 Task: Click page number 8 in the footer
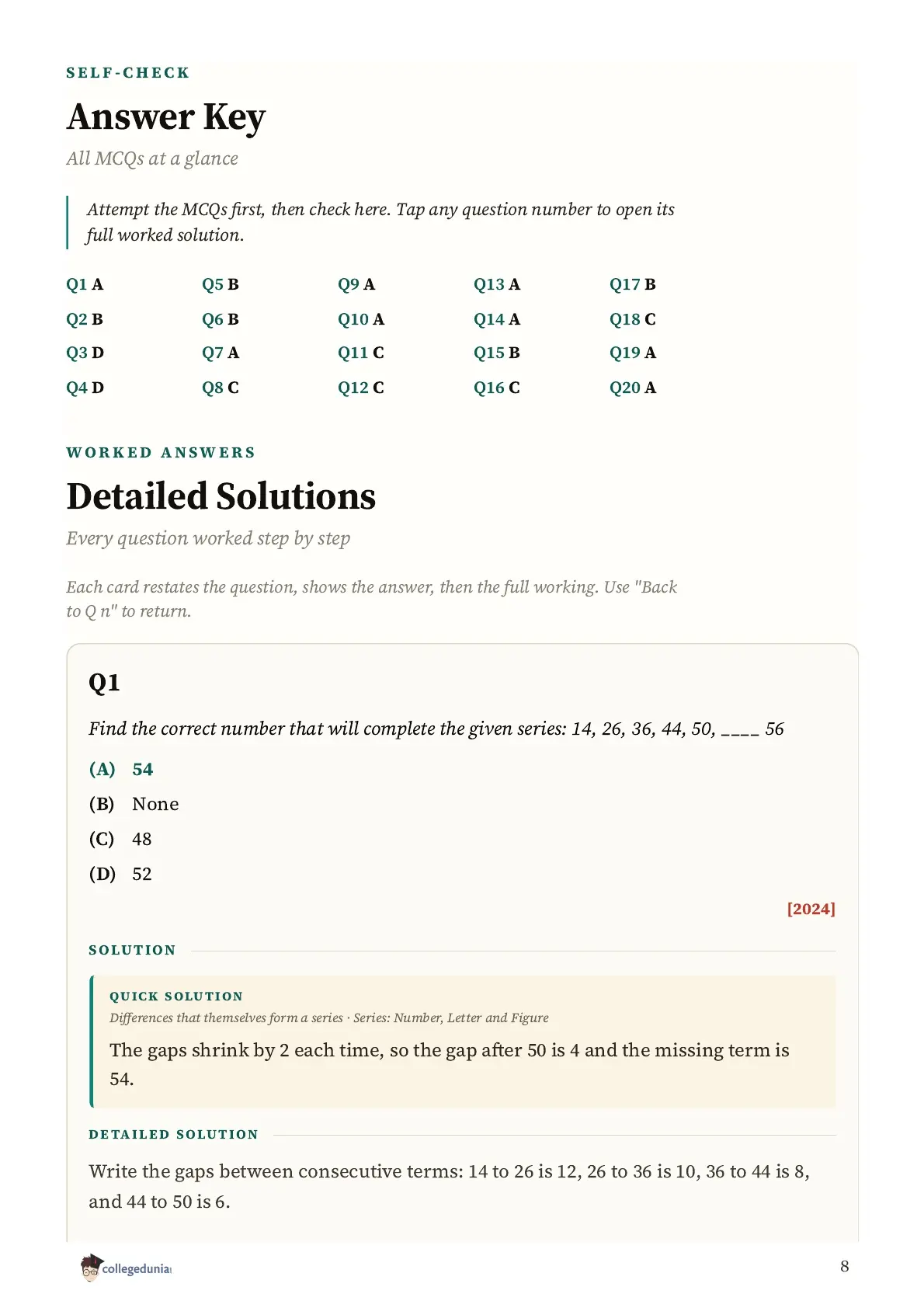845,1267
